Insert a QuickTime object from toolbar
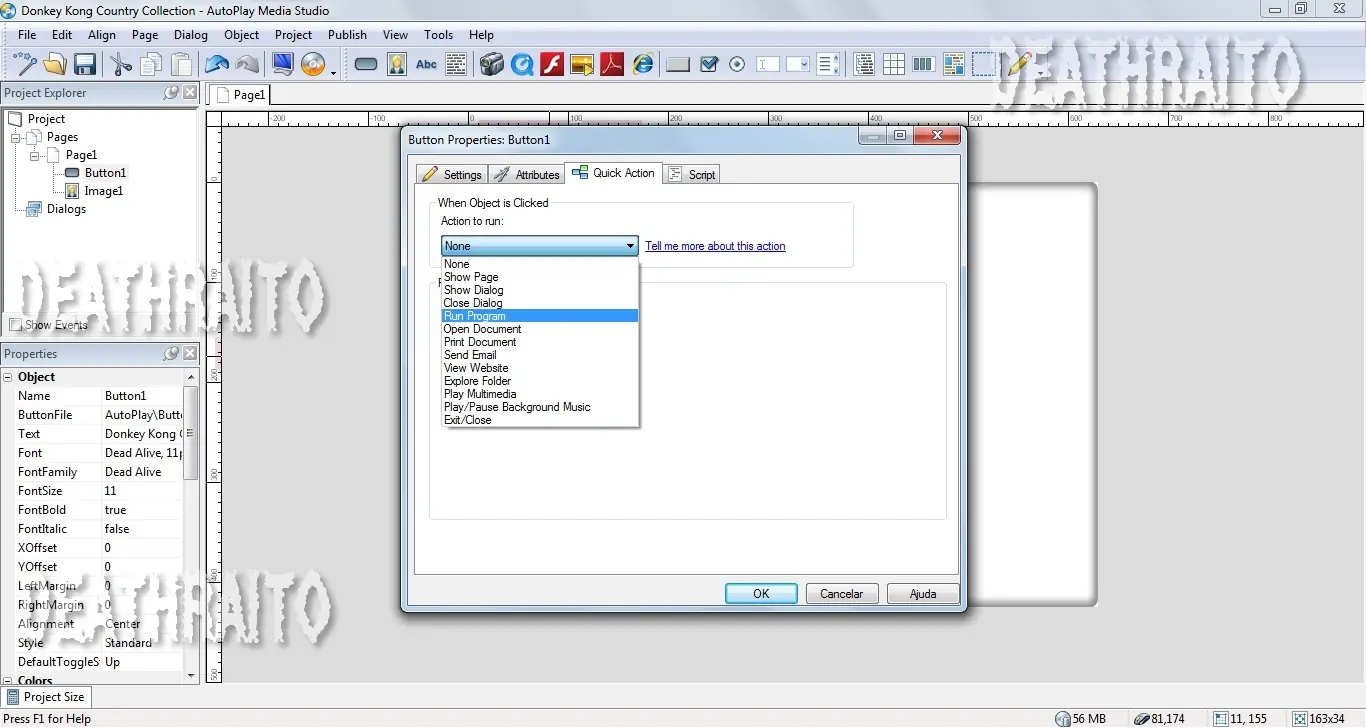The height and width of the screenshot is (728, 1366). (x=522, y=65)
